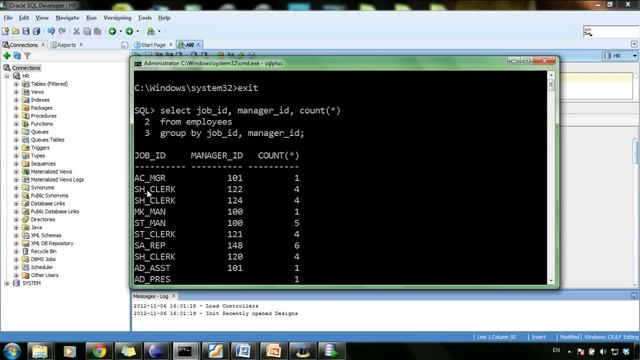Open the View menu

(x=42, y=18)
